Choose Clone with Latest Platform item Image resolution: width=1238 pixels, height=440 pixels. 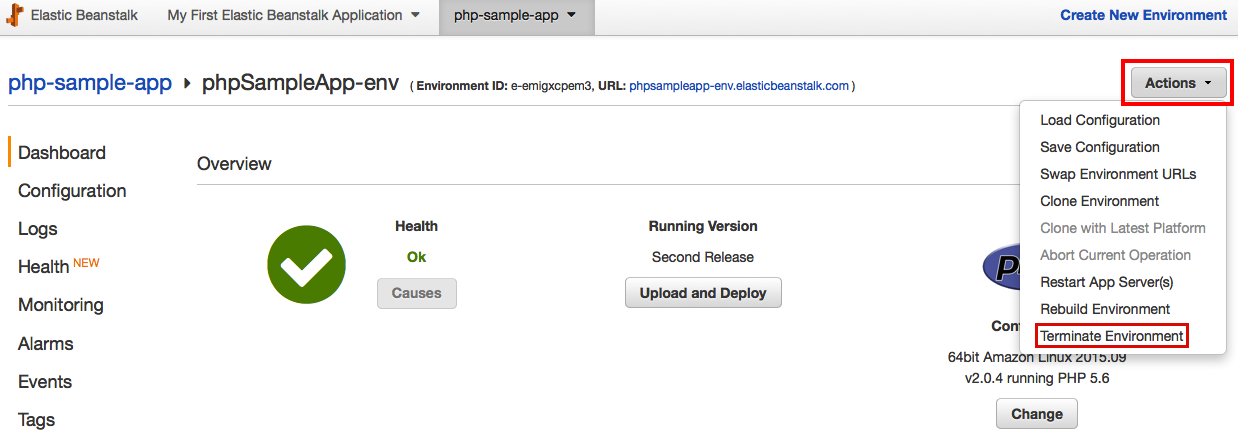click(x=1122, y=228)
